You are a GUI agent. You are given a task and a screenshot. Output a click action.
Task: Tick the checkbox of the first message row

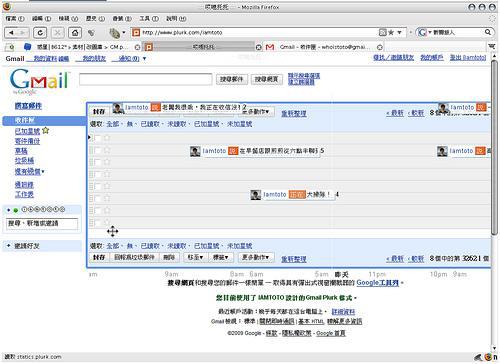click(98, 138)
